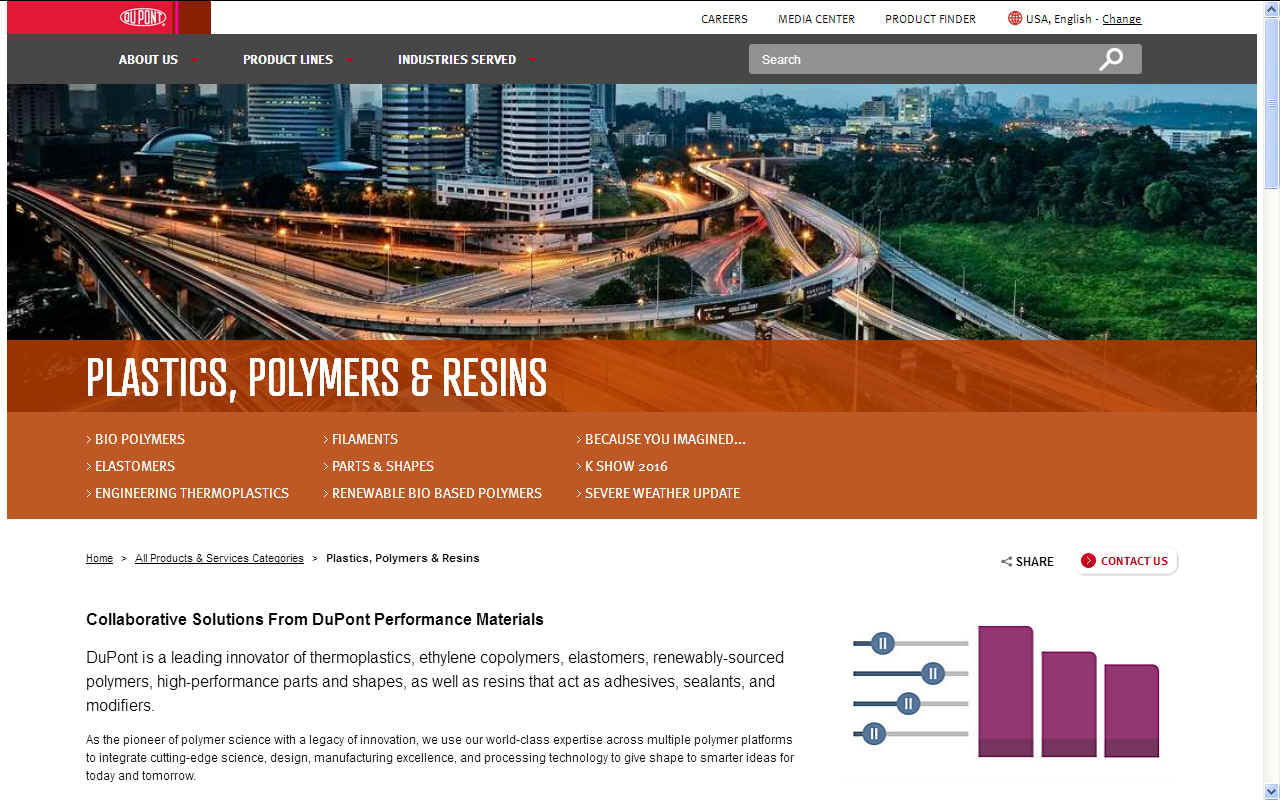Click the third slider knob in graphic
Viewport: 1280px width, 800px height.
coord(908,704)
